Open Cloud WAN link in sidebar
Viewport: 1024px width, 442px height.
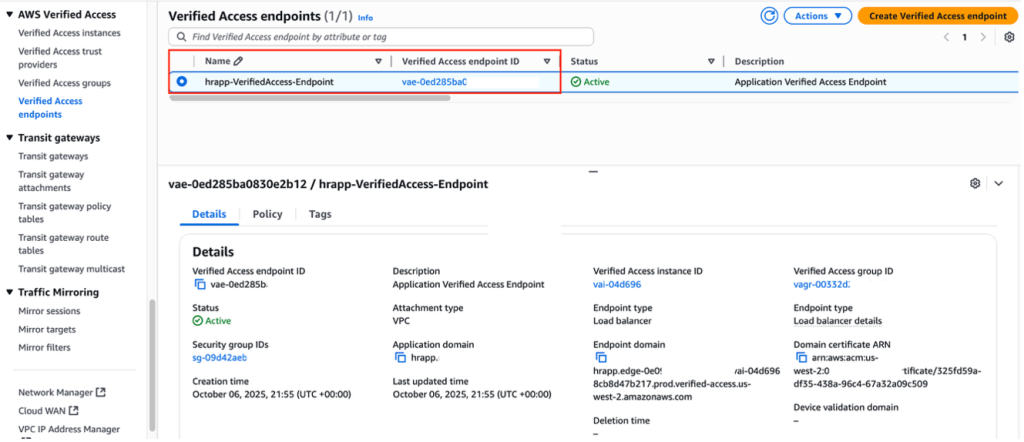coord(42,411)
